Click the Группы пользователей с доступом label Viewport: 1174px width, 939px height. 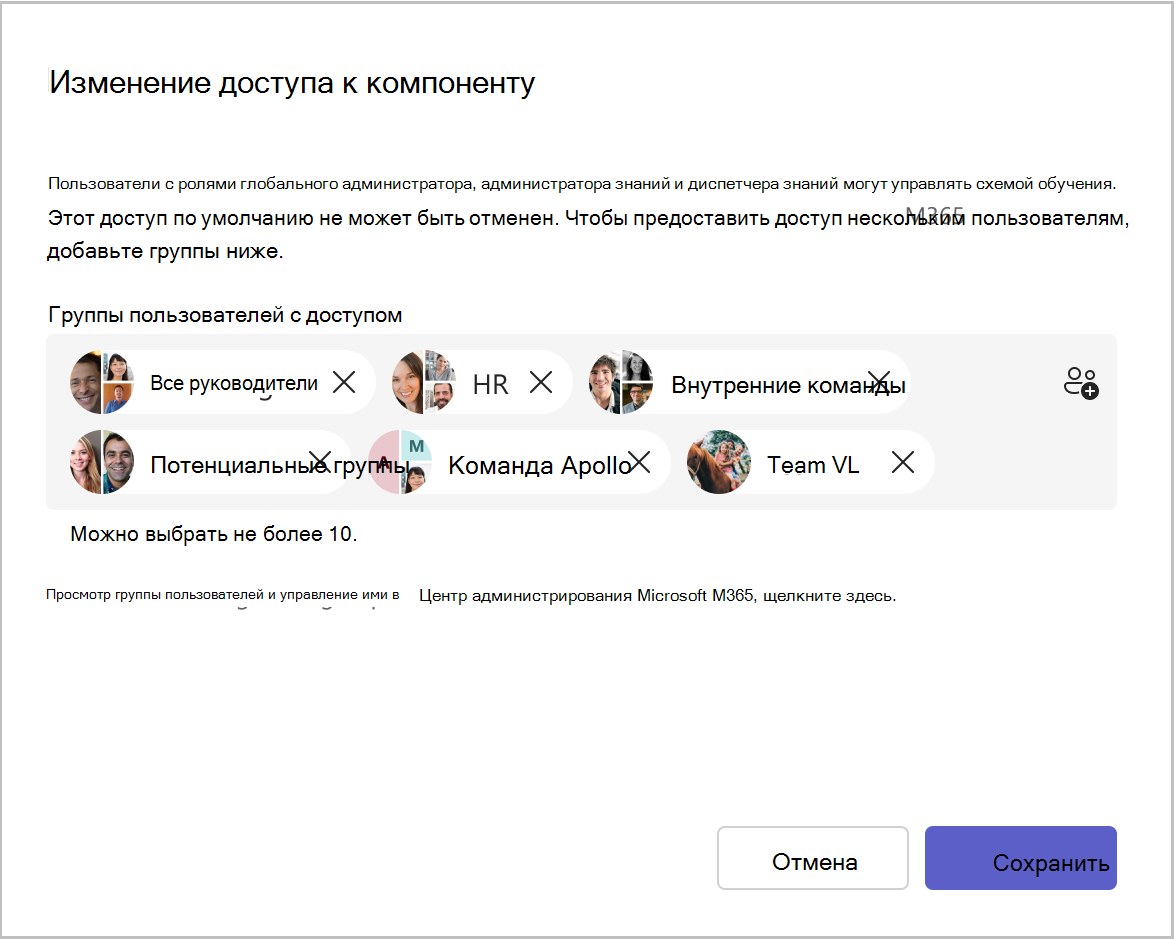pos(225,315)
